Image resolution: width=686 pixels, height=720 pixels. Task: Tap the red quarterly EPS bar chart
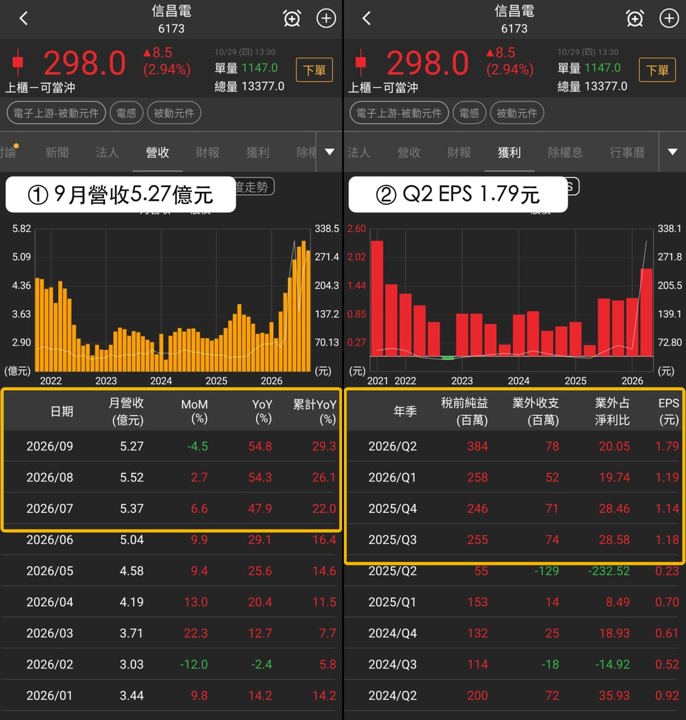click(512, 298)
